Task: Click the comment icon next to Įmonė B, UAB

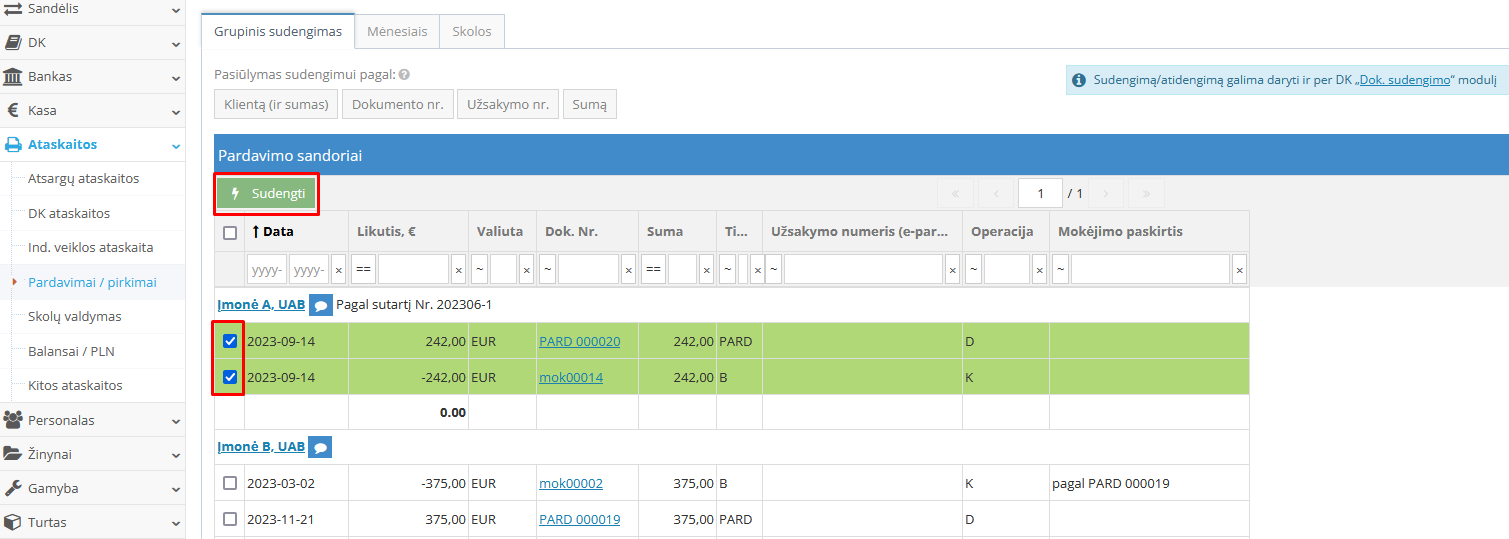Action: [x=320, y=447]
